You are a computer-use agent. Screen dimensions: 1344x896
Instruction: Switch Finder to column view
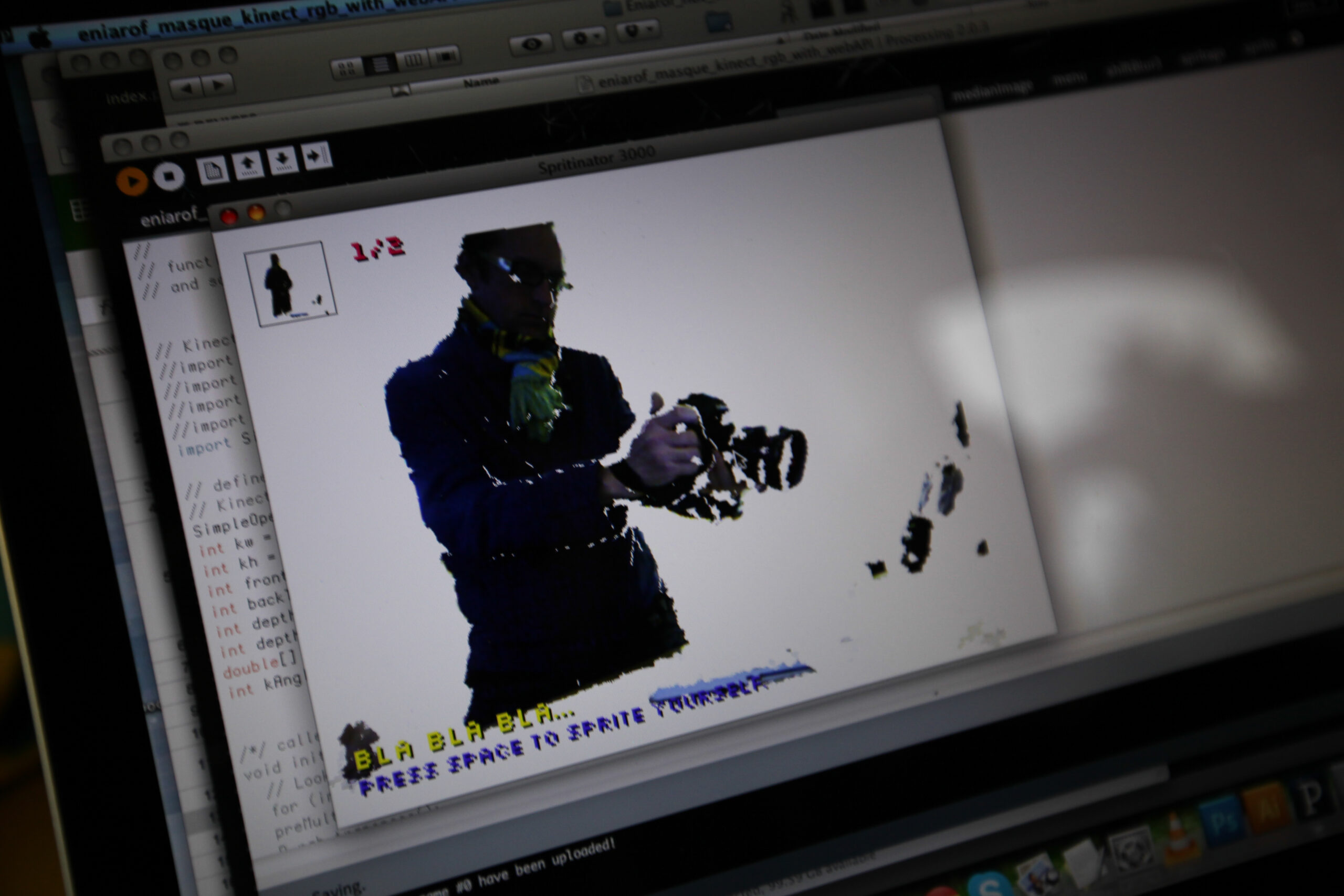[413, 60]
